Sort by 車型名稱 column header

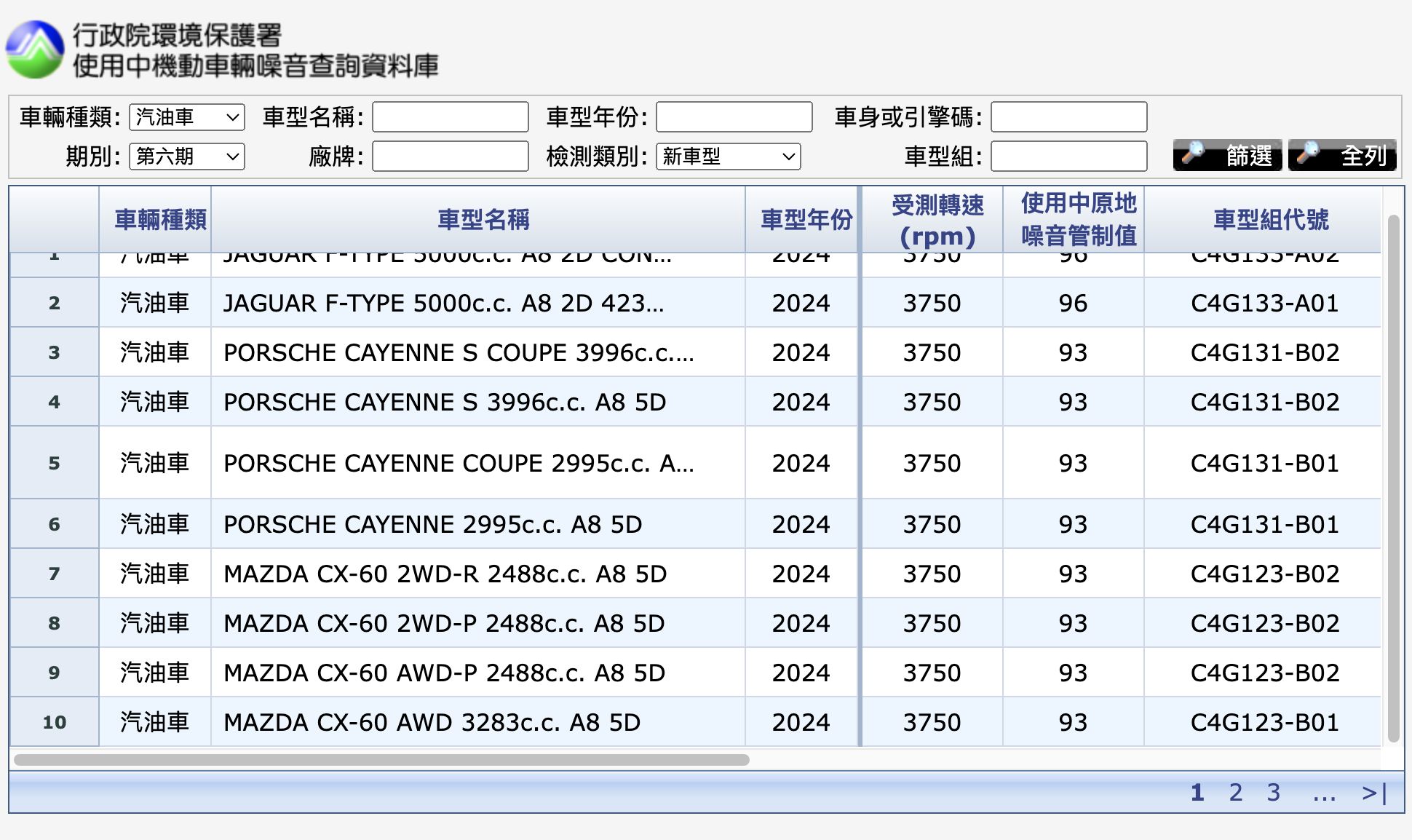tap(478, 220)
